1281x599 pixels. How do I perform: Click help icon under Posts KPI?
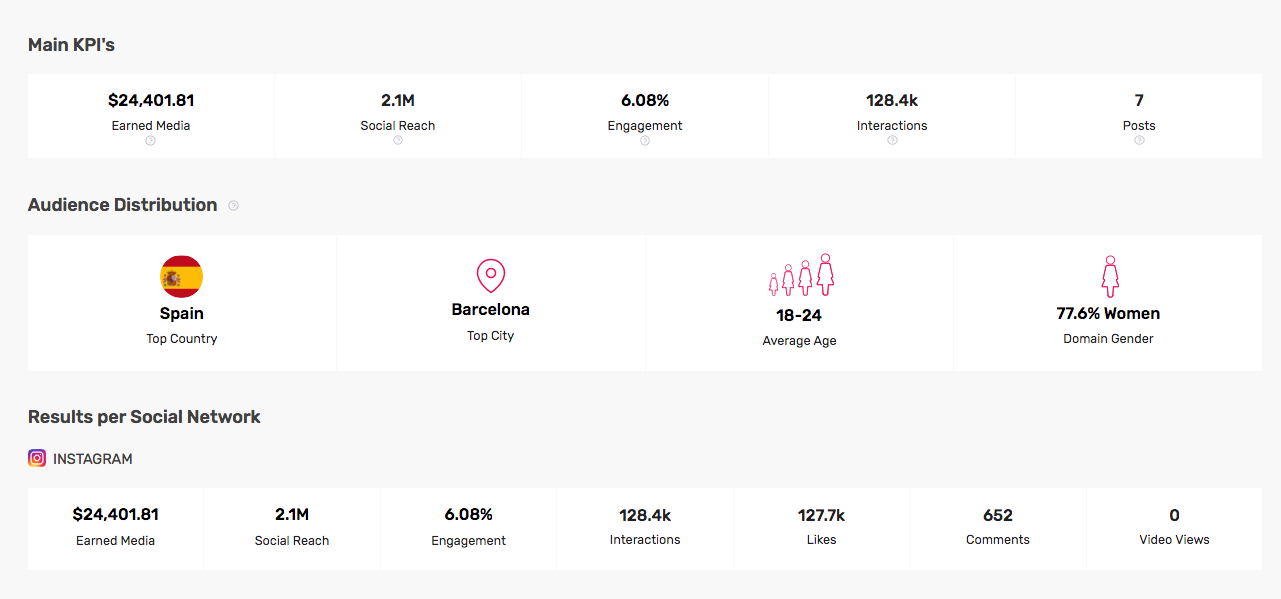point(1139,141)
